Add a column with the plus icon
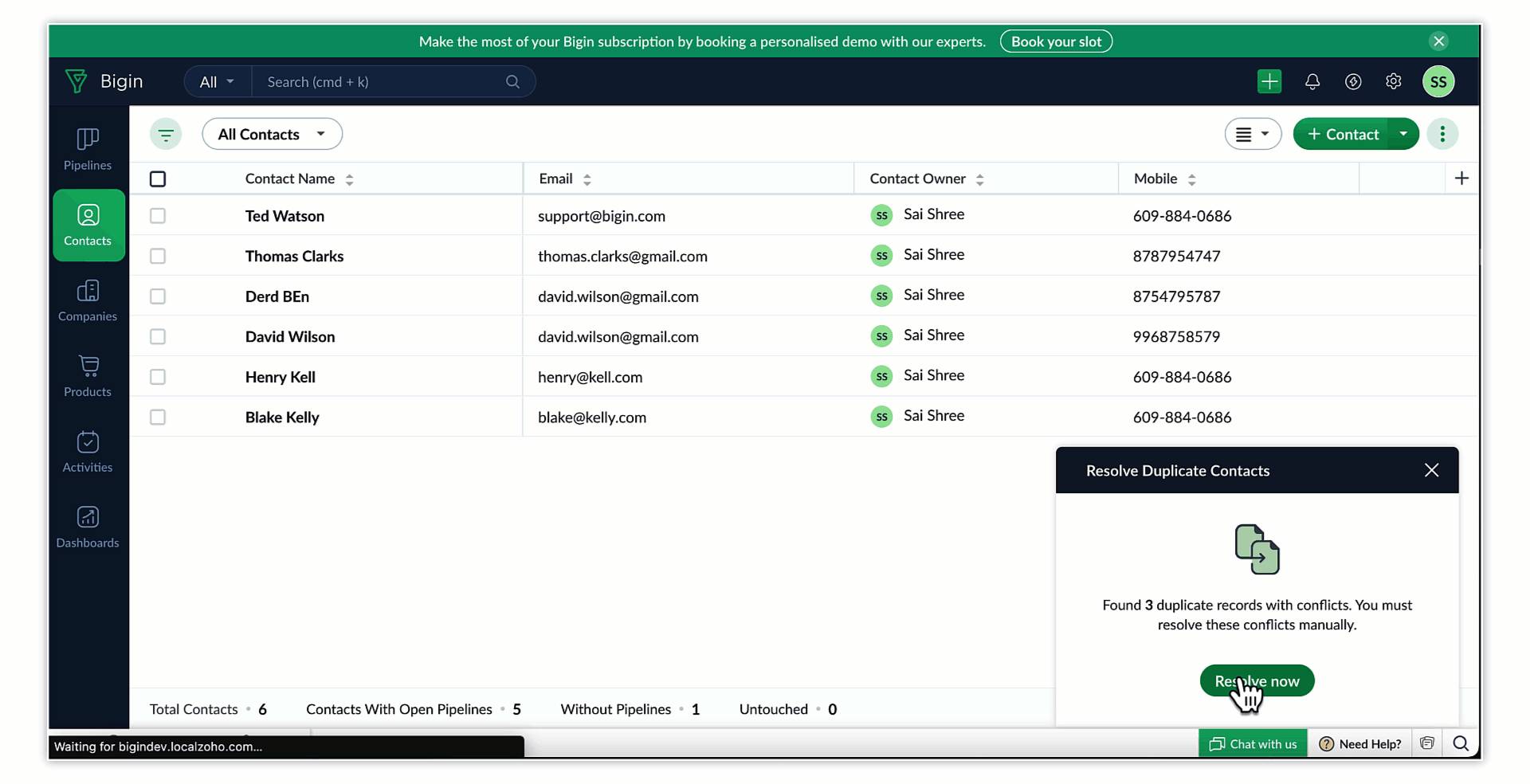Viewport: 1530px width, 784px height. click(x=1461, y=178)
